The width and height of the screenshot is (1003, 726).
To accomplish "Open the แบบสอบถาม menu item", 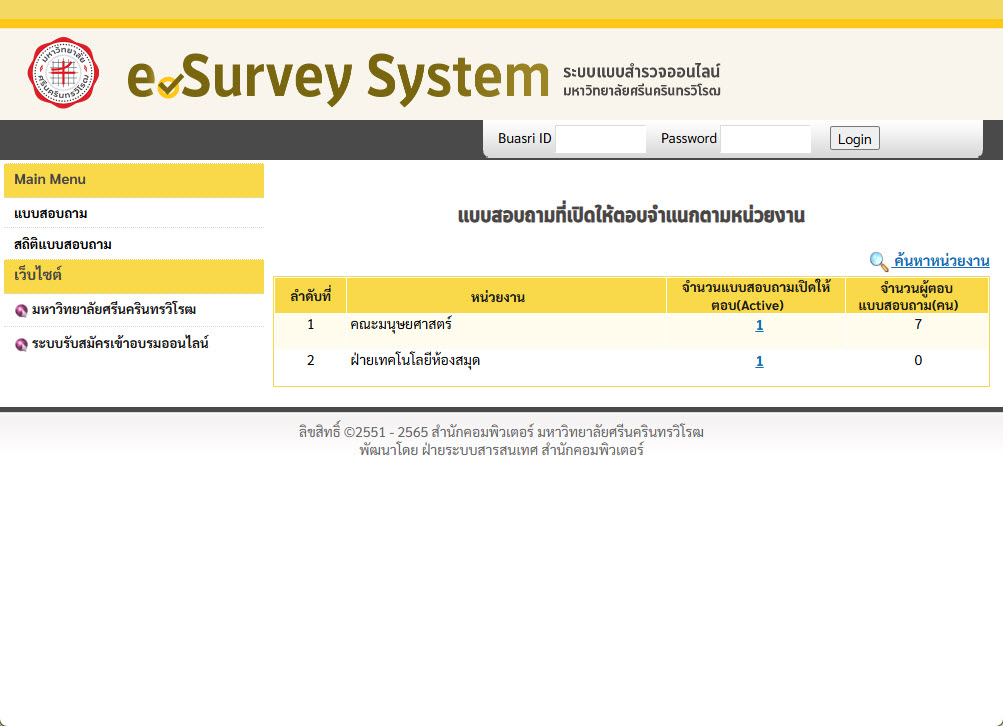I will click(x=51, y=214).
